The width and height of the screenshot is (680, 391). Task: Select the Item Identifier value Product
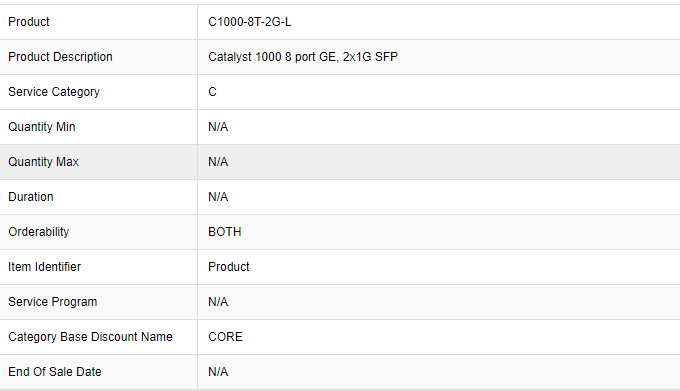point(229,267)
